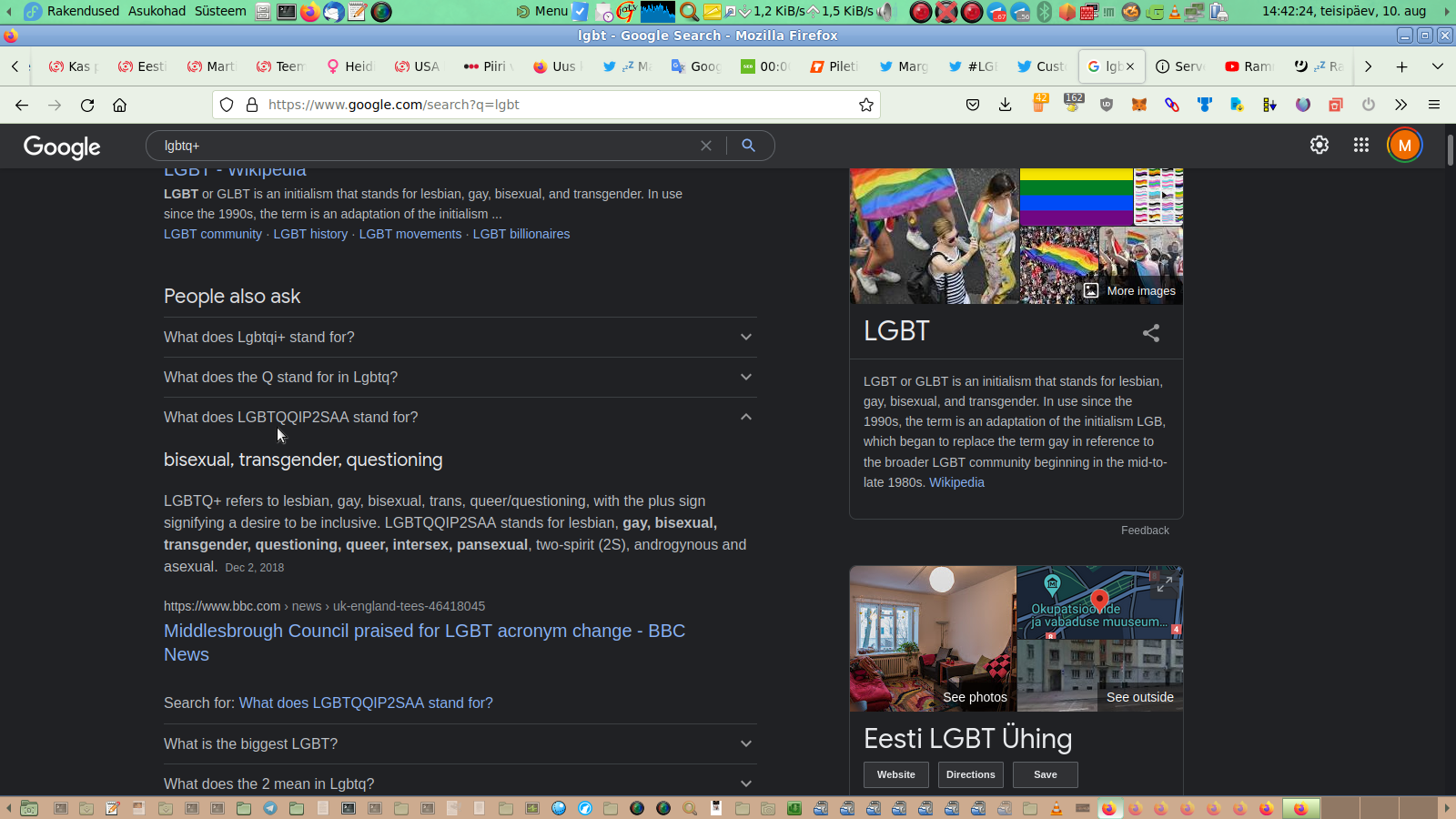Open the LGBT movements link
Screen dimensions: 1456x819
pyautogui.click(x=410, y=234)
